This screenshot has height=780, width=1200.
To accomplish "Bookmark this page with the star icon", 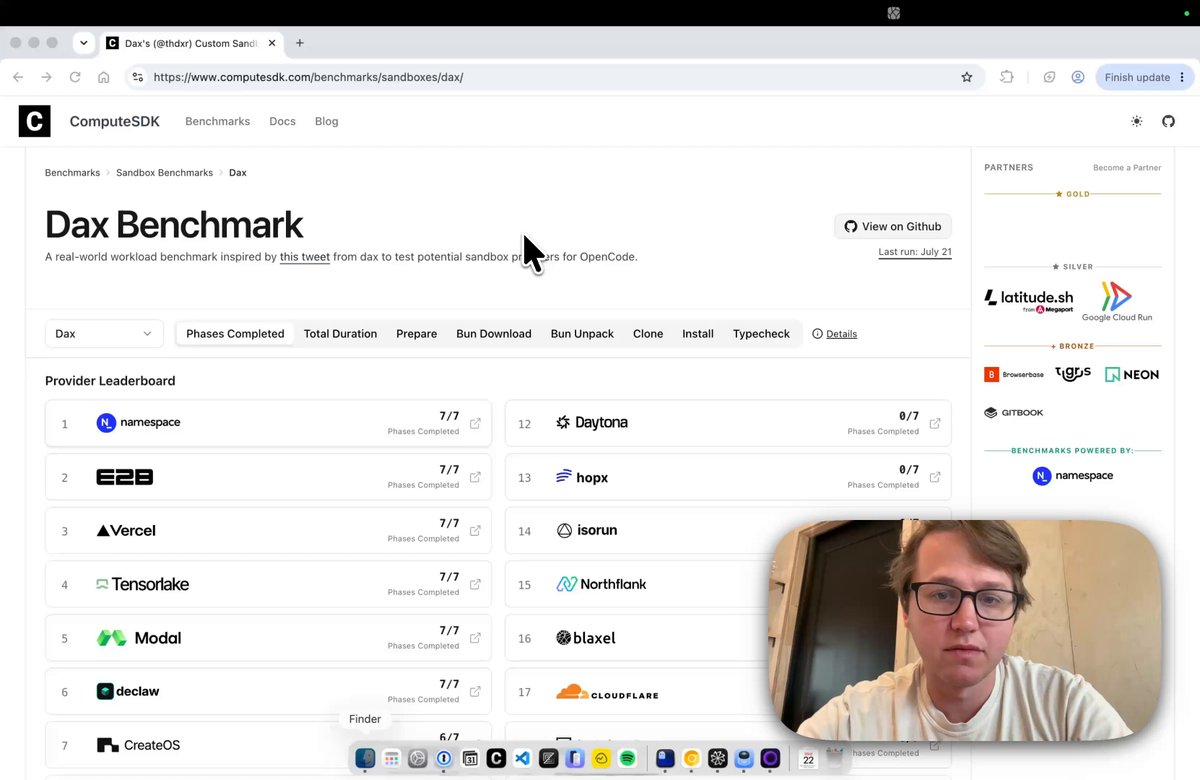I will coord(966,77).
